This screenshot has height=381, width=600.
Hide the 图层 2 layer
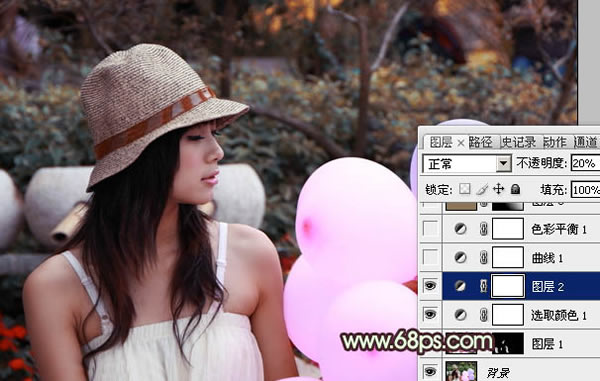tap(430, 286)
